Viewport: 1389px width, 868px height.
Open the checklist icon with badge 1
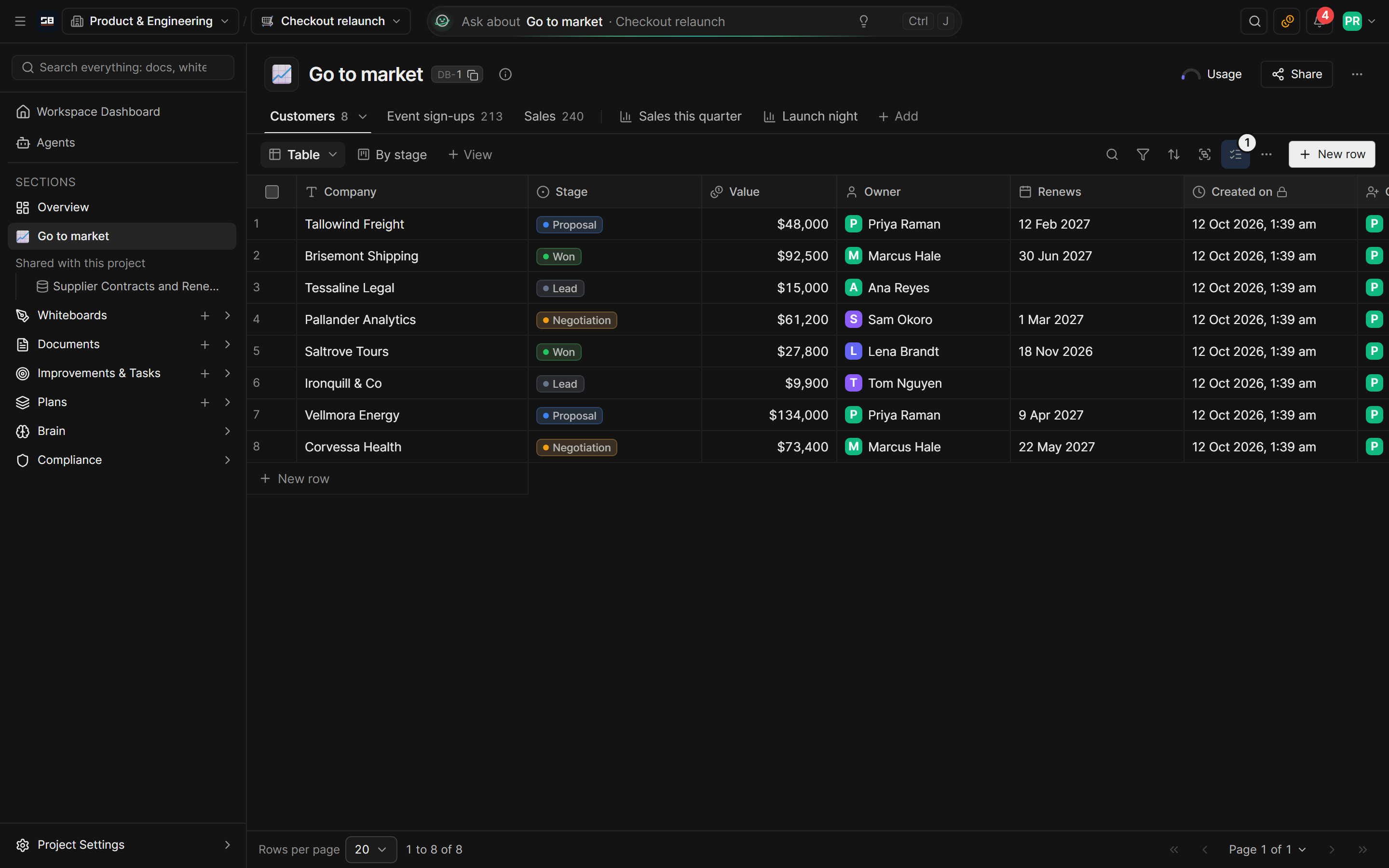click(x=1235, y=154)
